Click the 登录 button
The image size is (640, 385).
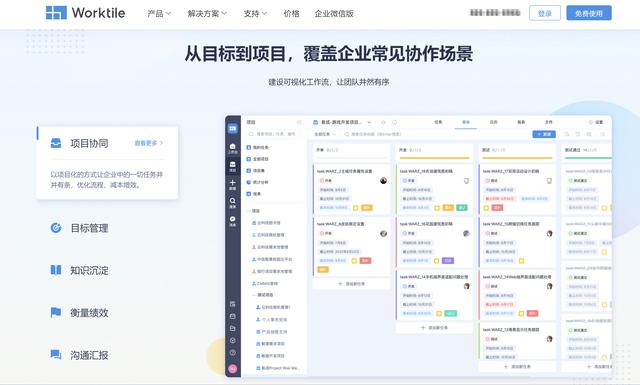tap(544, 13)
